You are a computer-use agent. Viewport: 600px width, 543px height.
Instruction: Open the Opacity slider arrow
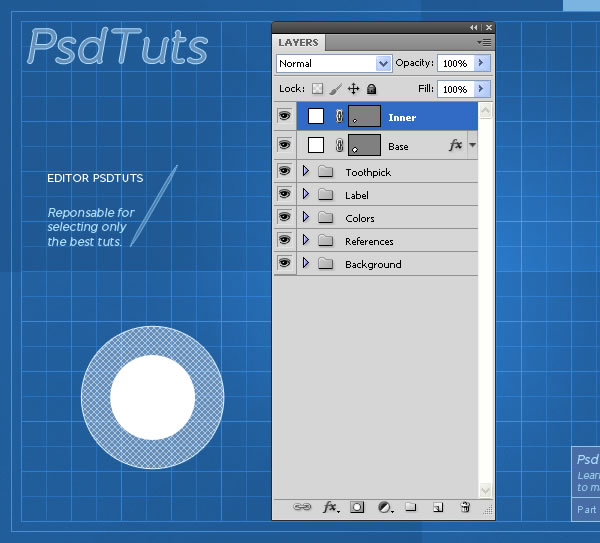pos(482,62)
